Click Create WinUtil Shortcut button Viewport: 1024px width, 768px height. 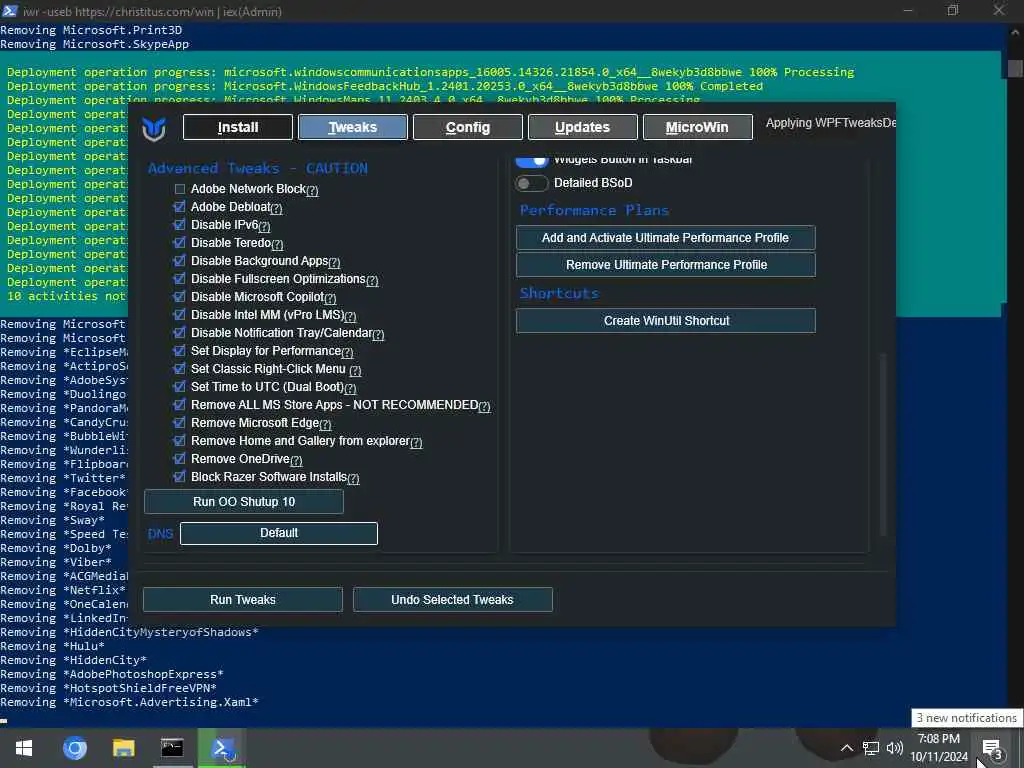pyautogui.click(x=665, y=321)
